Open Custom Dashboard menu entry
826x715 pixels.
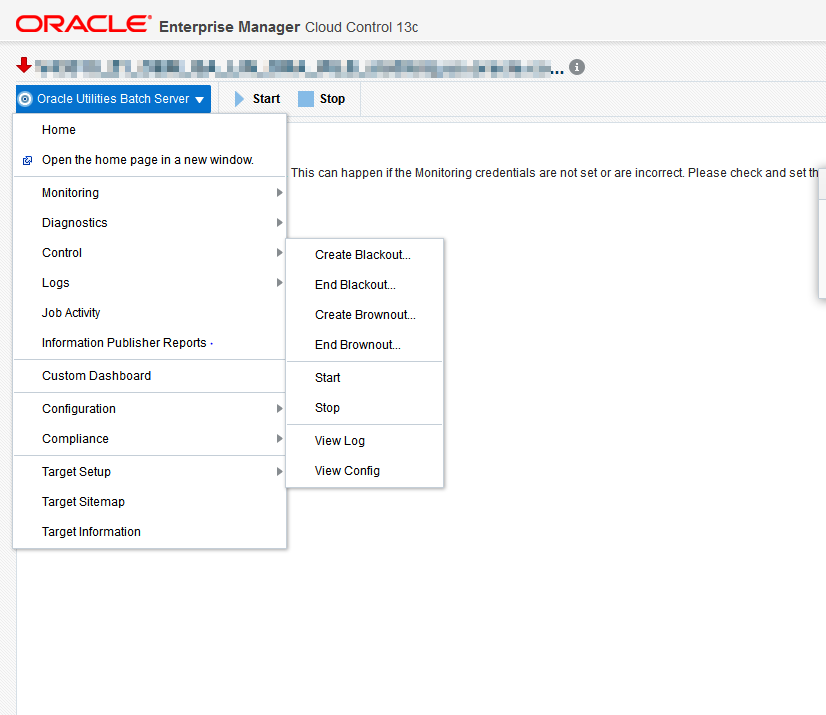click(x=150, y=376)
